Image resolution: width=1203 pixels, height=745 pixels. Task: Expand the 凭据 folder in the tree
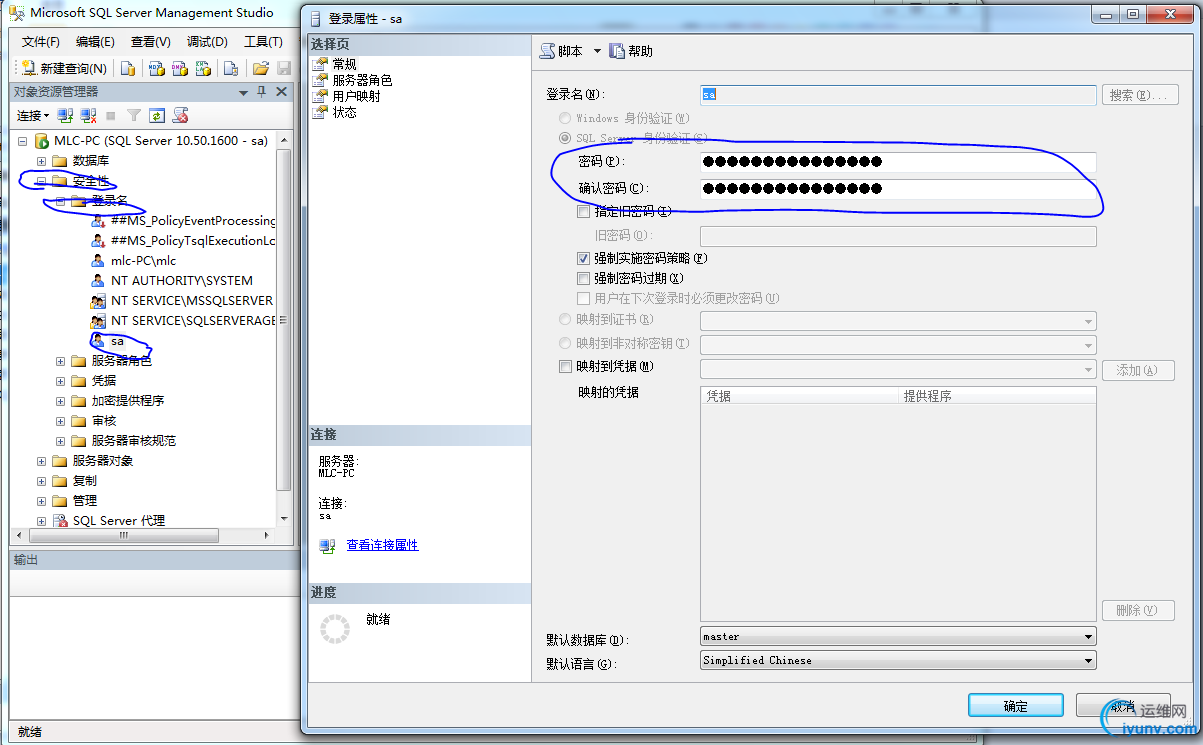point(60,381)
